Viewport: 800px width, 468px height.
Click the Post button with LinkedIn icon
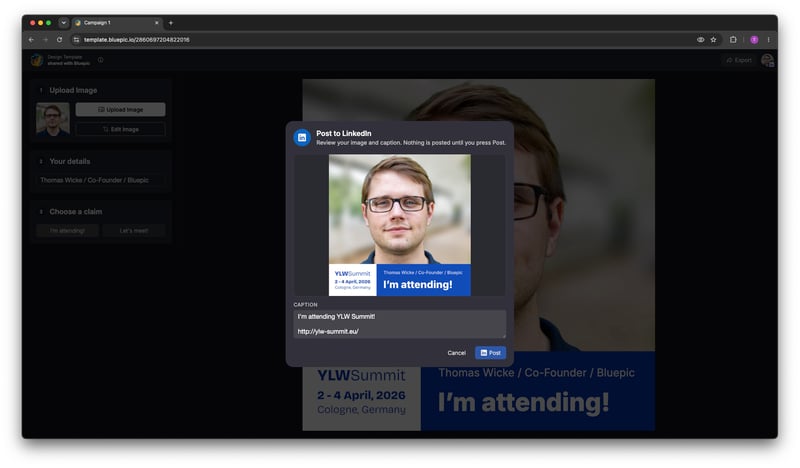[490, 353]
